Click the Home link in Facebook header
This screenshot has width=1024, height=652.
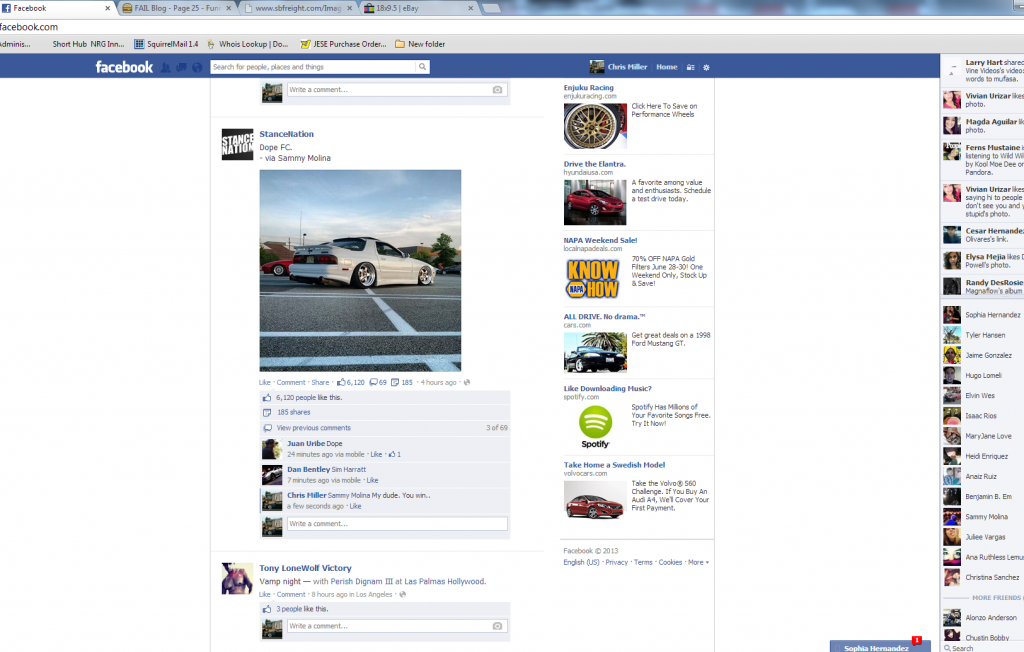coord(667,67)
